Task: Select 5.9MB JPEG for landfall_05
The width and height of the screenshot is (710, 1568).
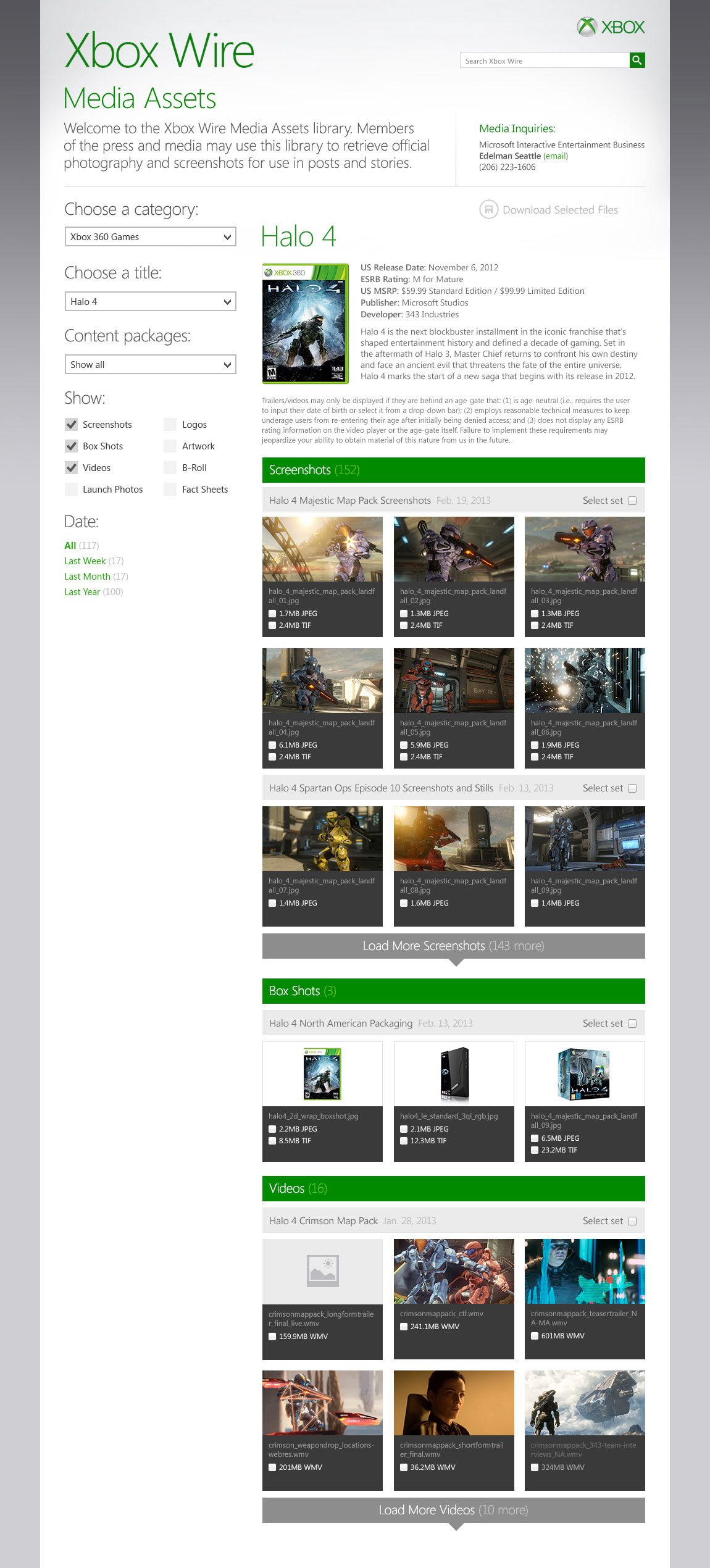Action: tap(404, 745)
